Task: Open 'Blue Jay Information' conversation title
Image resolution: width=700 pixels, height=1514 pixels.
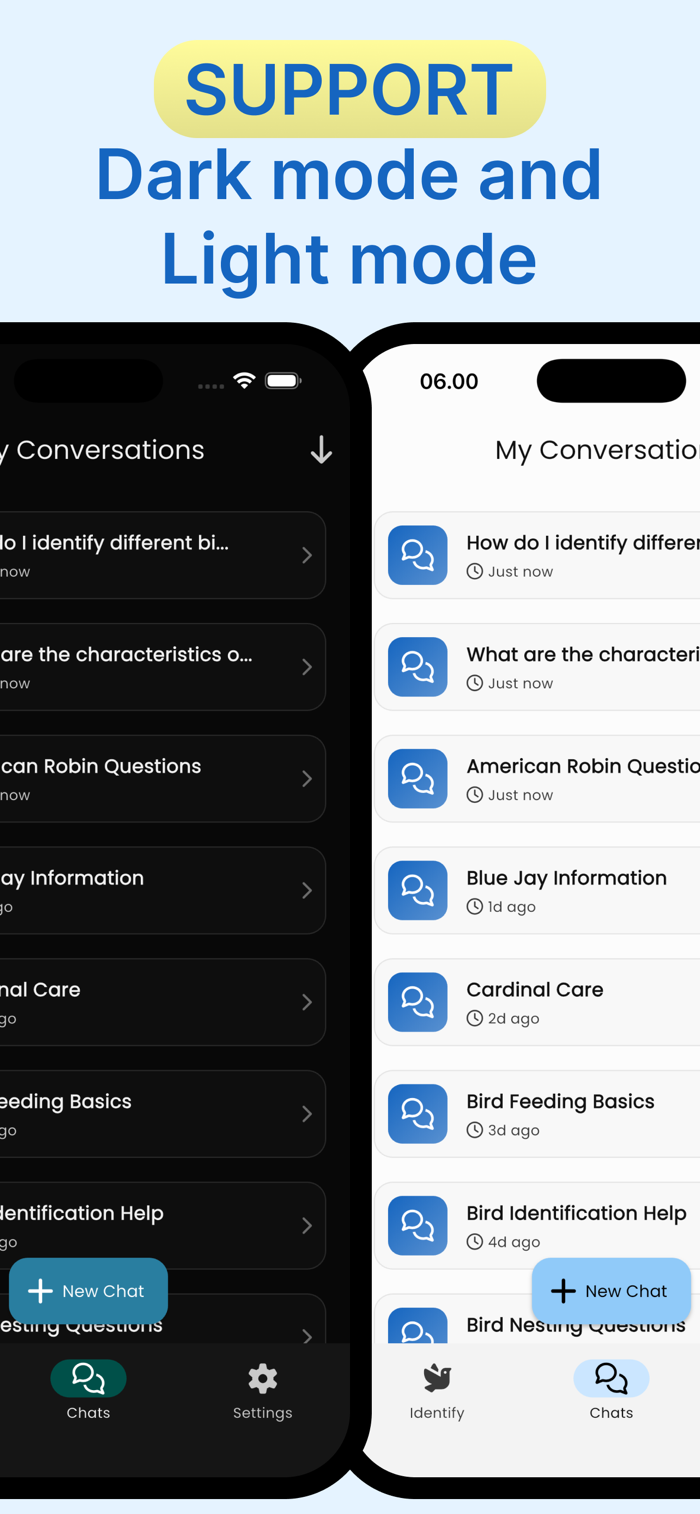Action: pyautogui.click(x=566, y=878)
